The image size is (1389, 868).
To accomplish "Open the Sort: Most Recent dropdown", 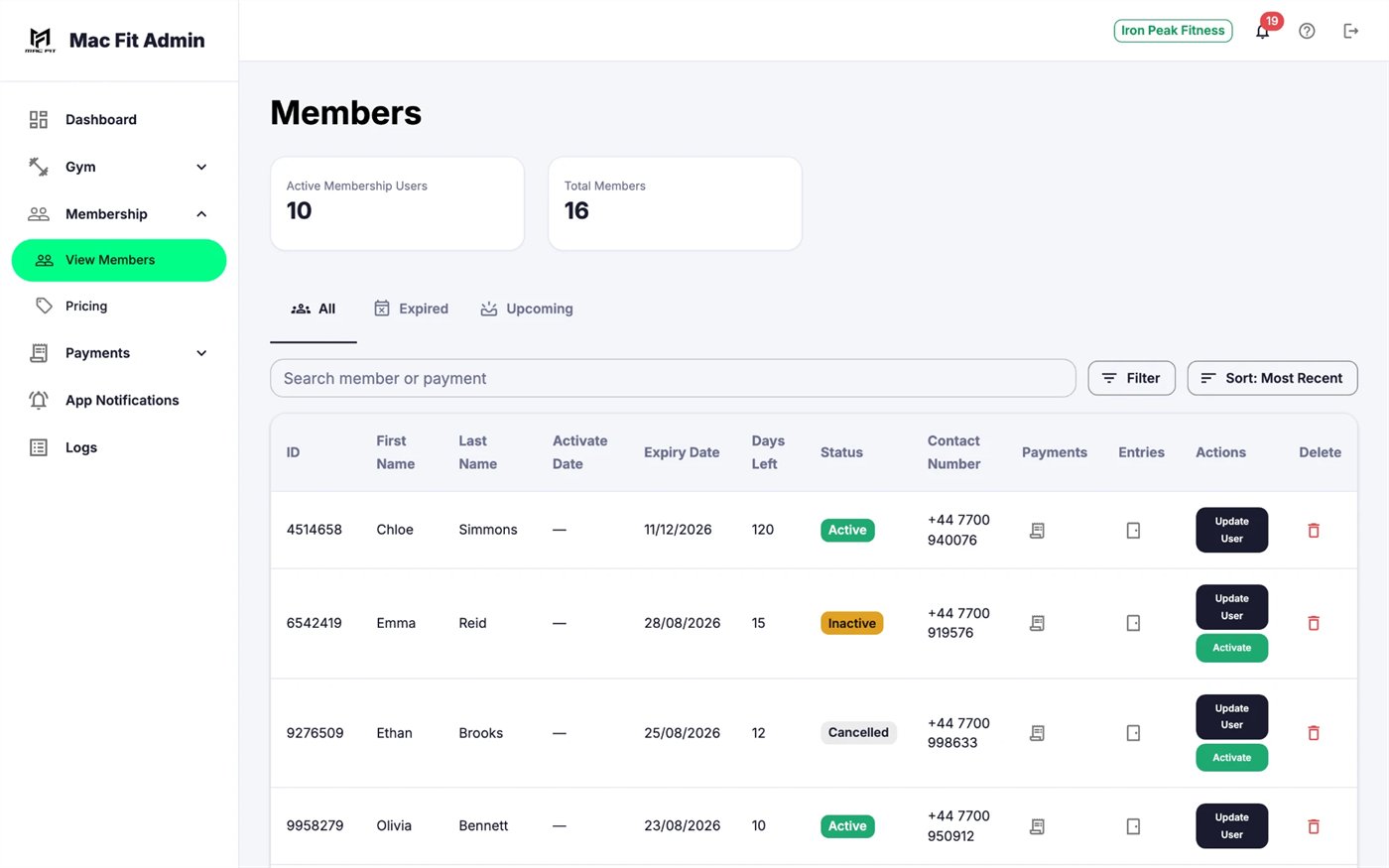I will [1272, 378].
